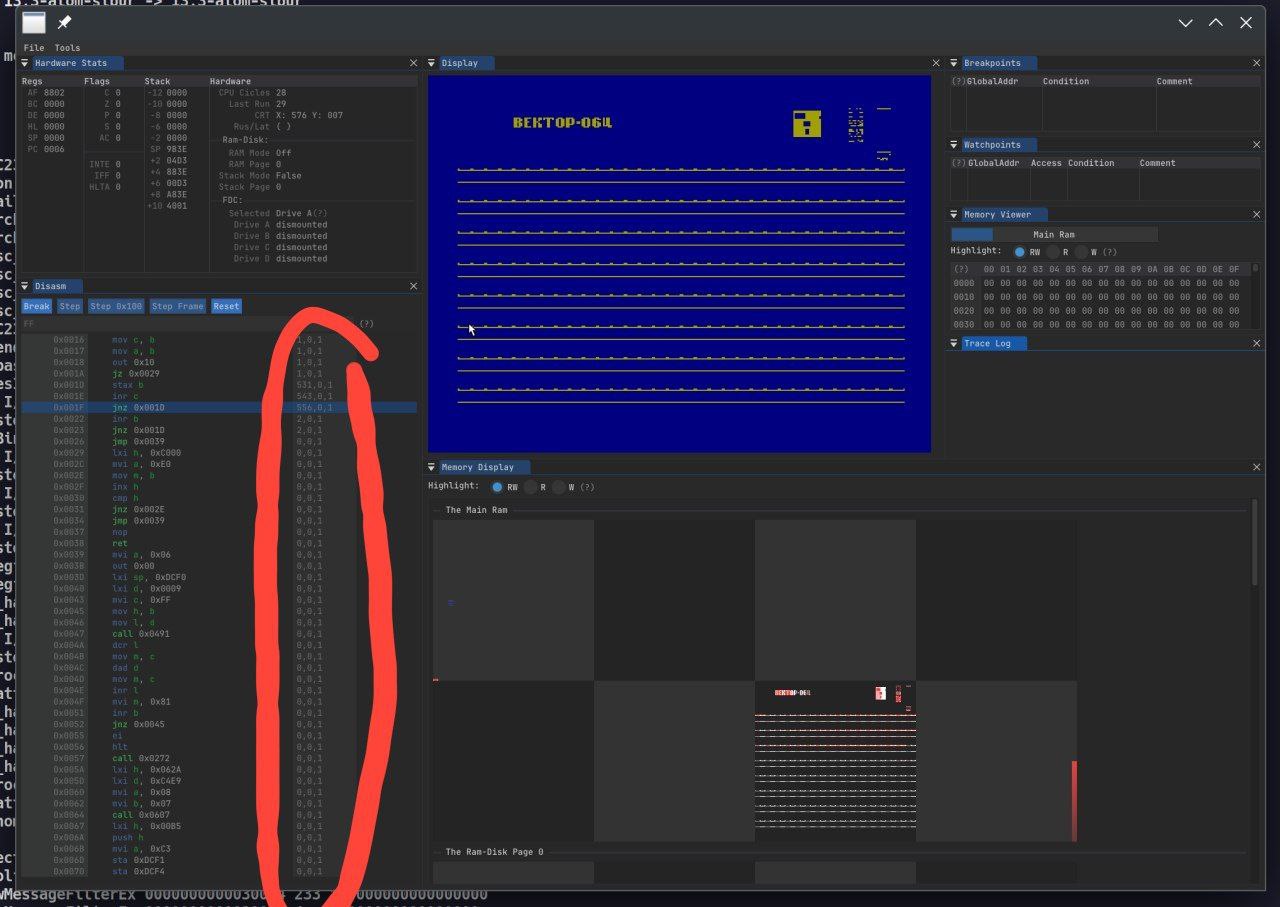1280x907 pixels.
Task: Open the Watchpoints panel dropdown arrow
Action: (955, 145)
